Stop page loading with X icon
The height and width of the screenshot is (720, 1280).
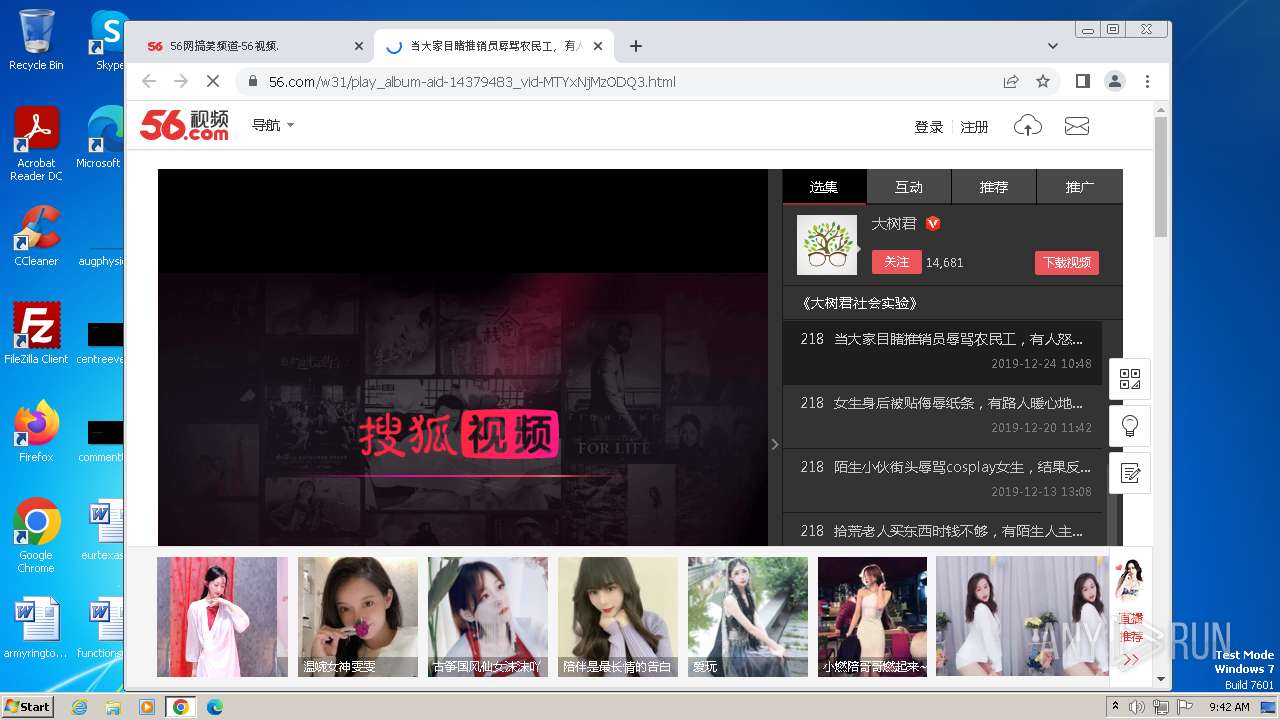tap(213, 81)
